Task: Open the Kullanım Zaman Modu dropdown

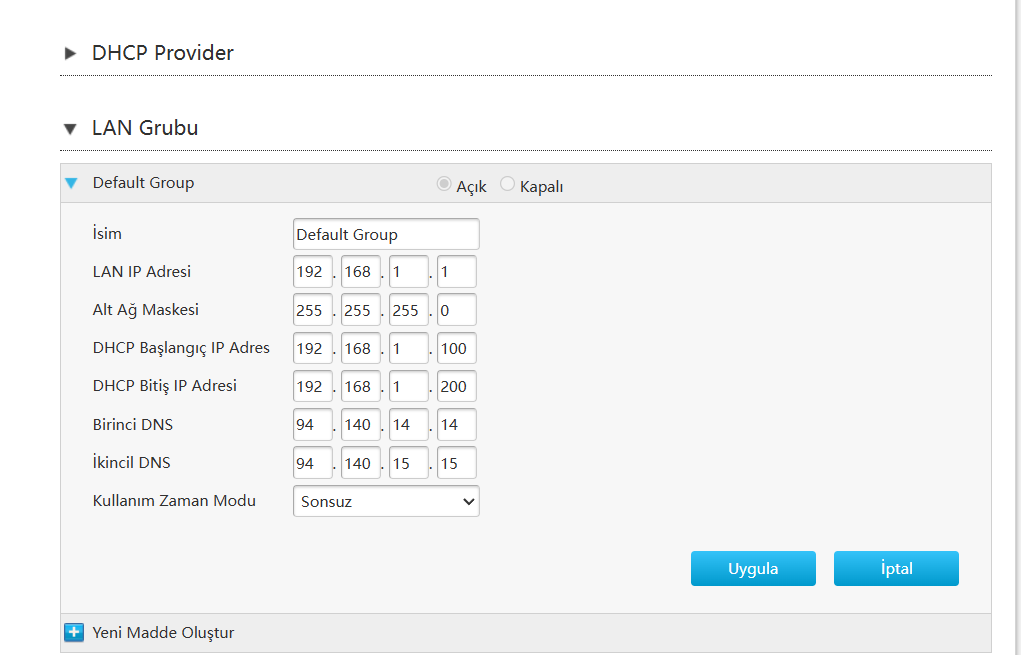Action: click(x=386, y=501)
